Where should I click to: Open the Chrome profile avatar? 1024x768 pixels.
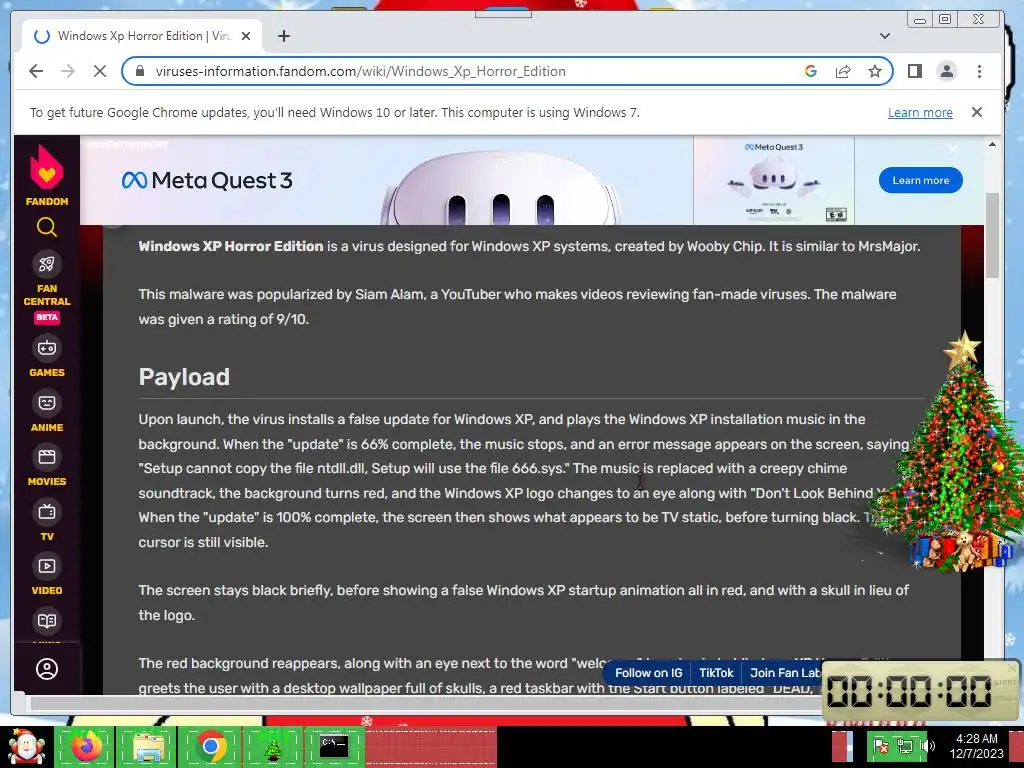[x=947, y=71]
